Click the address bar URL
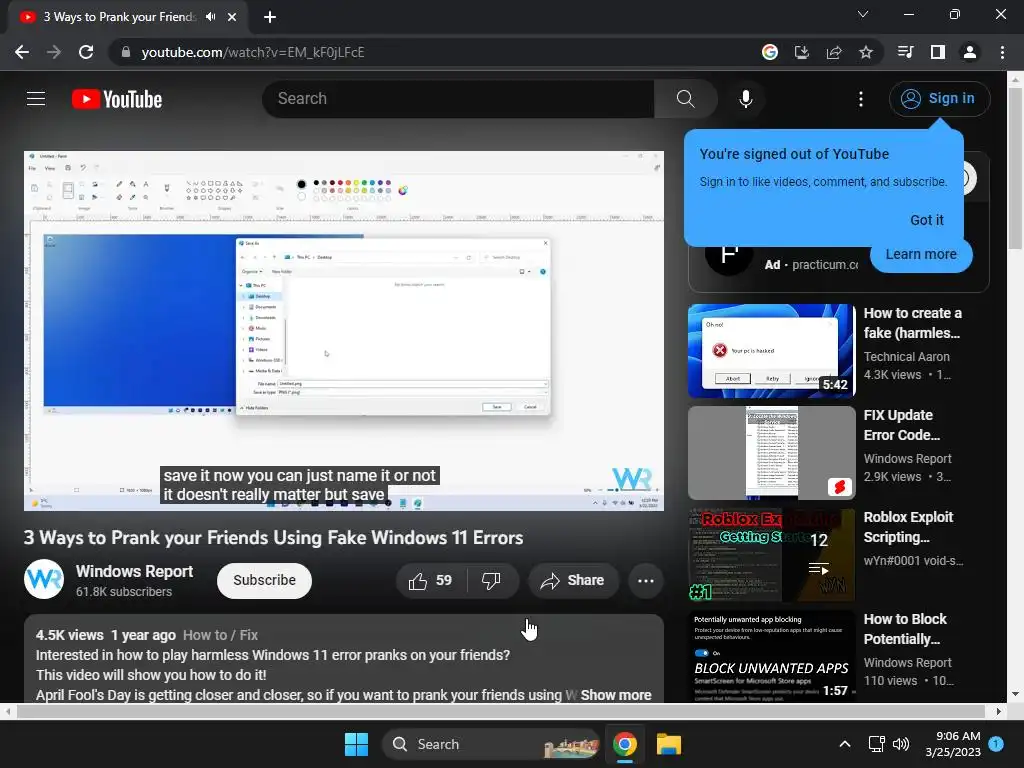 pyautogui.click(x=253, y=52)
